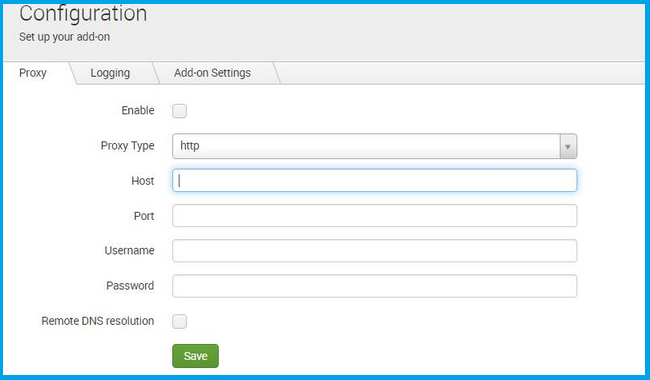The height and width of the screenshot is (380, 650).
Task: Click inside the Password input box
Action: [x=374, y=286]
